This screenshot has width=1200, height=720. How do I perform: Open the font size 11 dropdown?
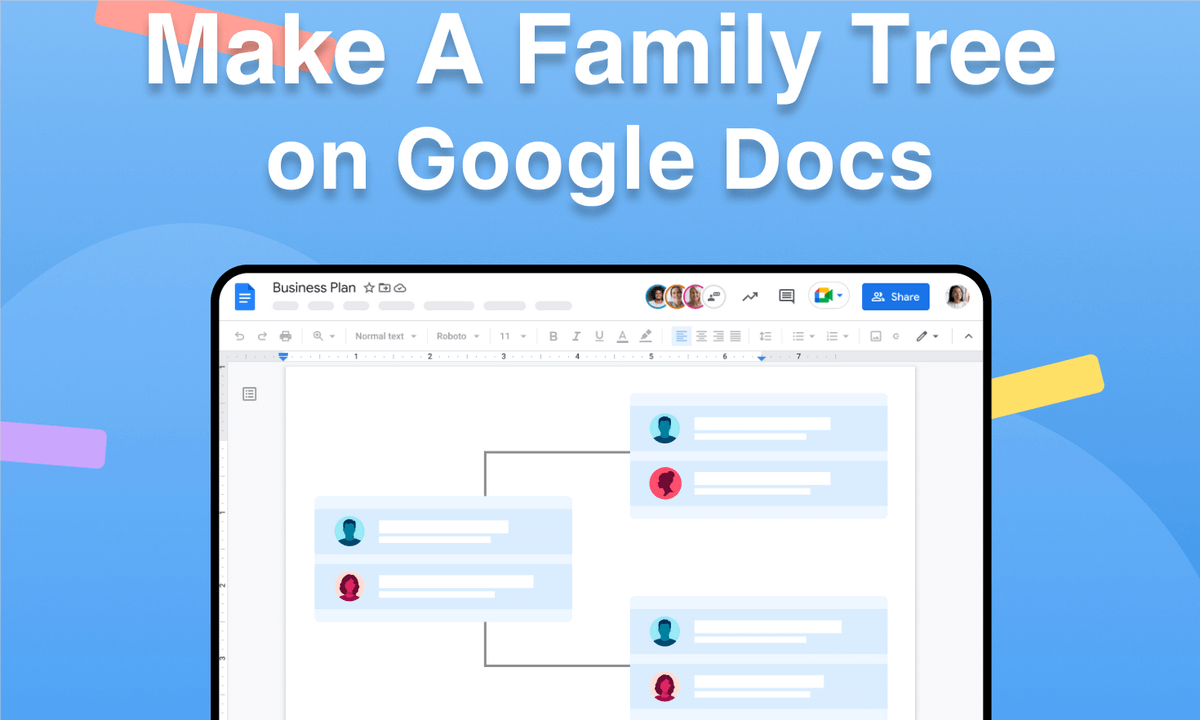[513, 336]
